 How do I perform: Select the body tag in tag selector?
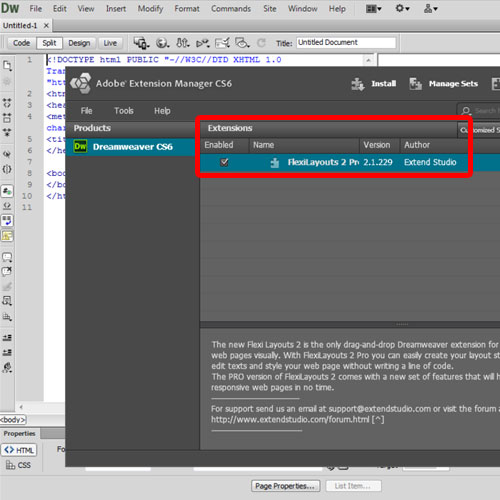[x=13, y=419]
